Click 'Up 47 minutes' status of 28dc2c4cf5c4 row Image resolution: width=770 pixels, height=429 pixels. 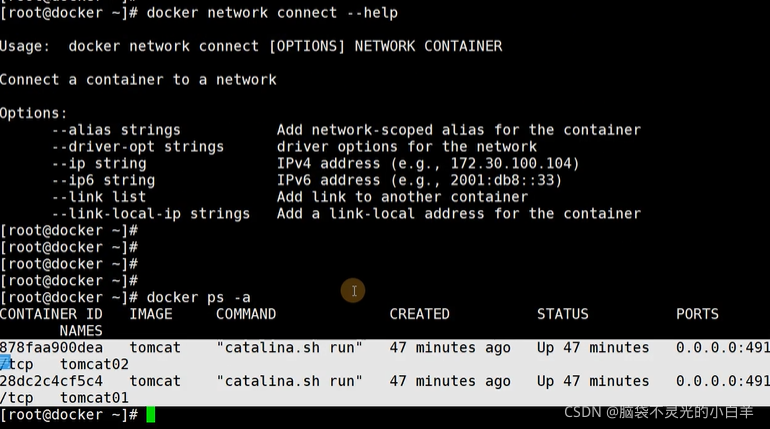coord(593,381)
